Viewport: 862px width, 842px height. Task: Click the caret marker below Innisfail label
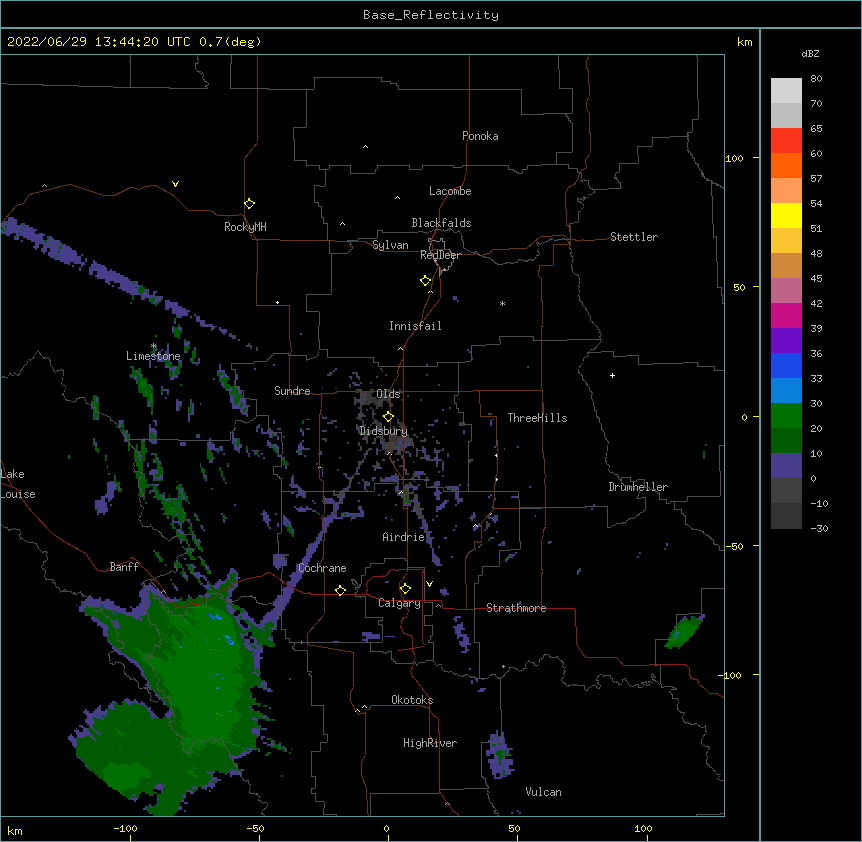click(400, 348)
